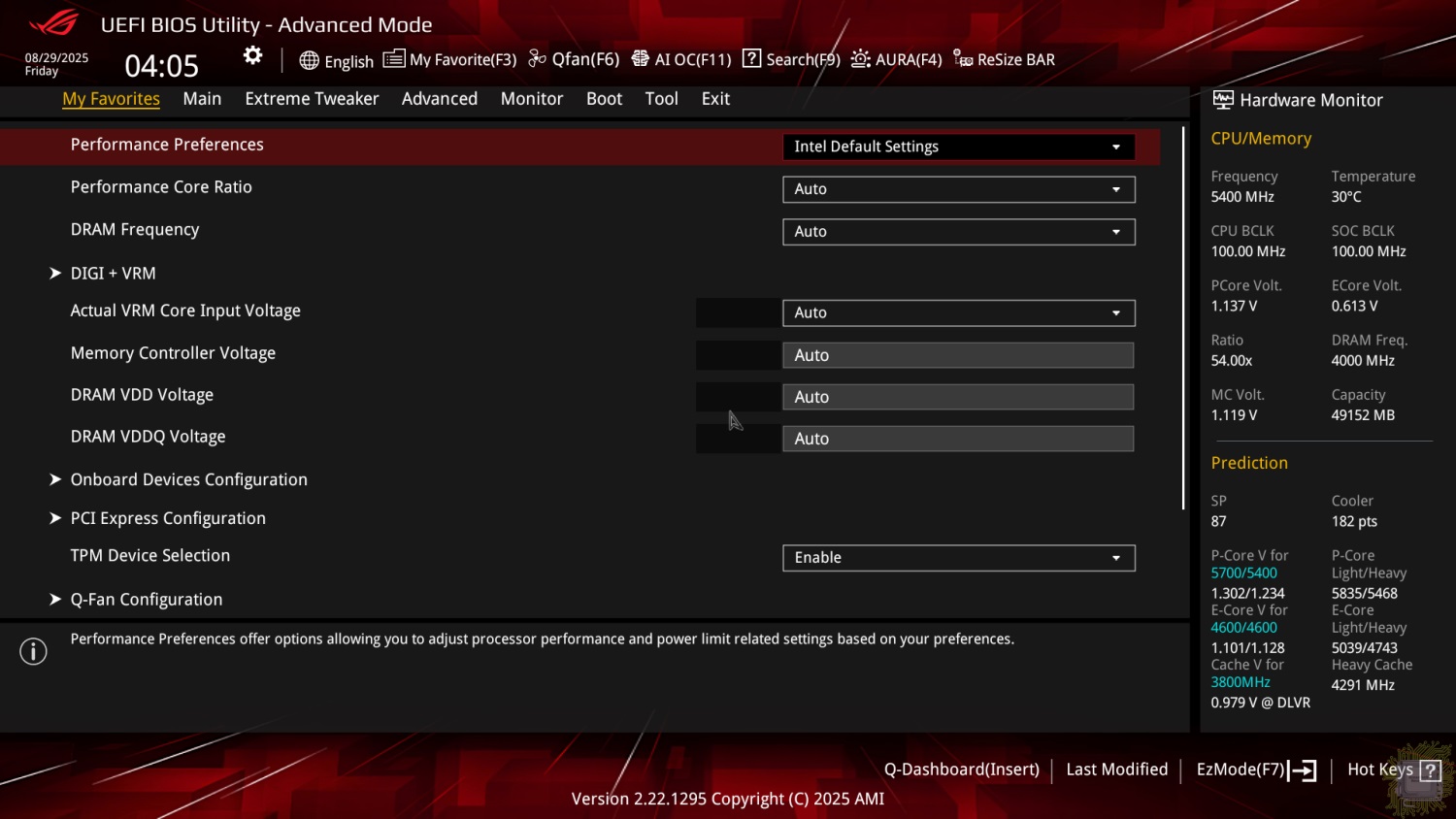Image resolution: width=1456 pixels, height=819 pixels.
Task: Click the settings gear icon
Action: point(252,56)
